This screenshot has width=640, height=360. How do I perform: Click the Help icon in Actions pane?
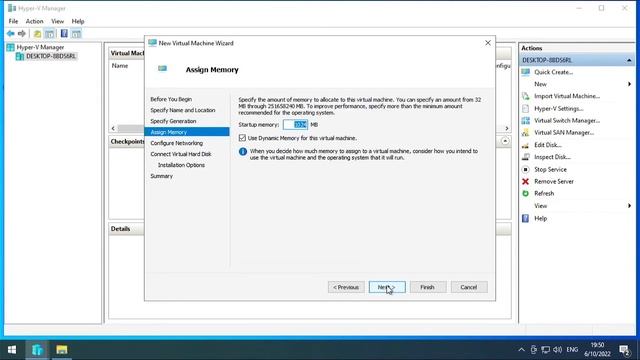(x=526, y=218)
